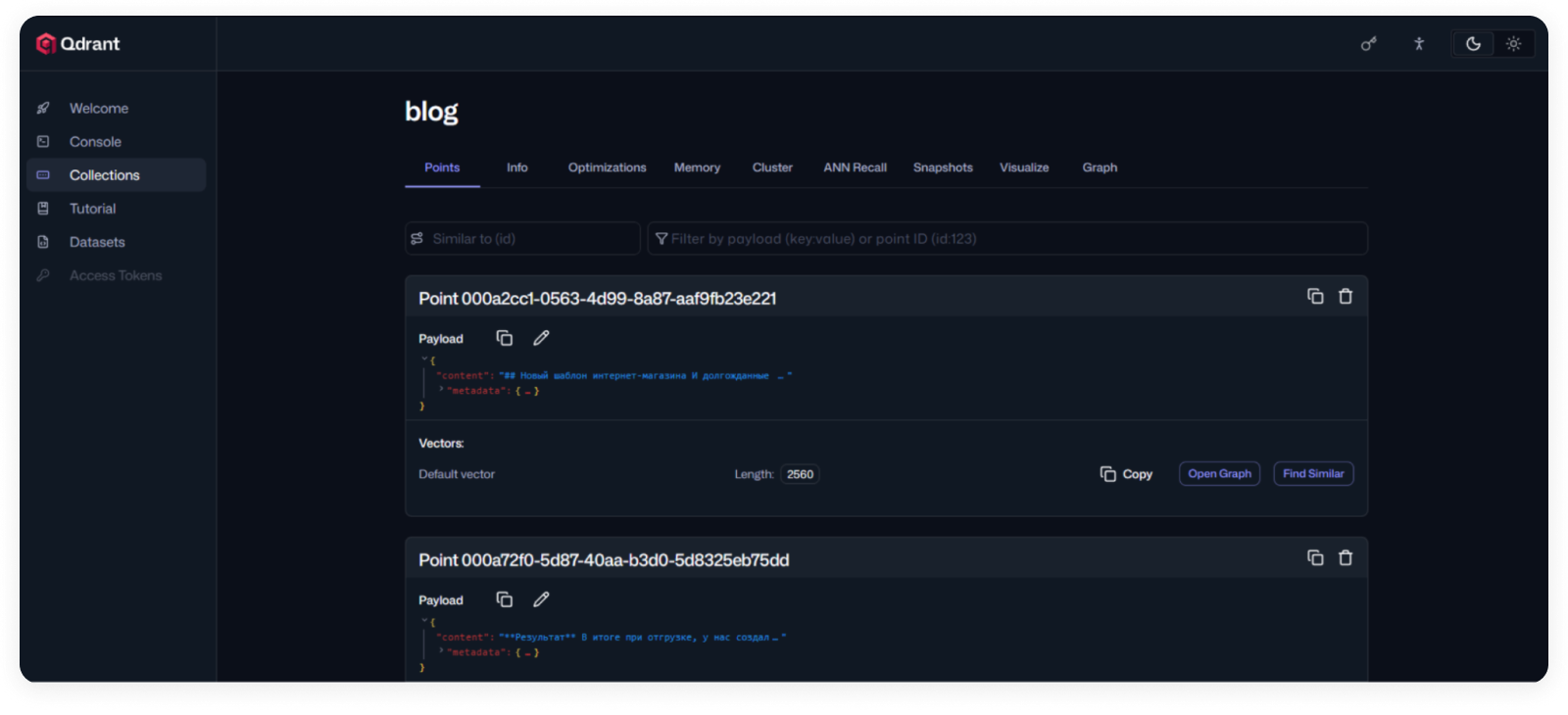Click the similar-search icon in id field
The width and height of the screenshot is (1568, 715).
pyautogui.click(x=417, y=238)
